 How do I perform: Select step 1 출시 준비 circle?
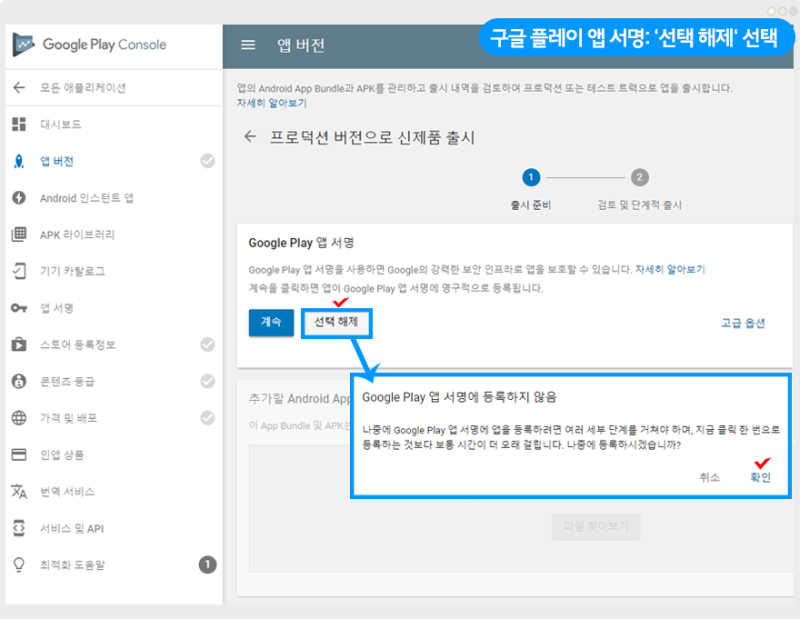point(531,178)
